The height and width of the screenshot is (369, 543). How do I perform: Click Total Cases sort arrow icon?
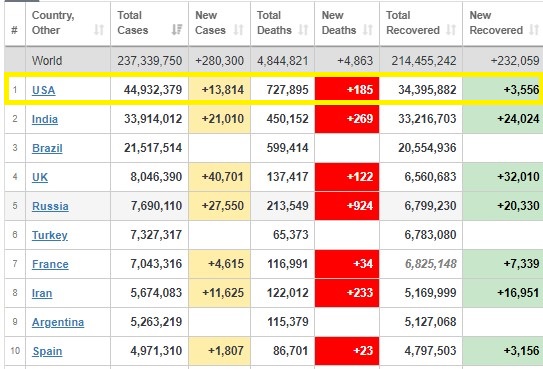tap(177, 30)
